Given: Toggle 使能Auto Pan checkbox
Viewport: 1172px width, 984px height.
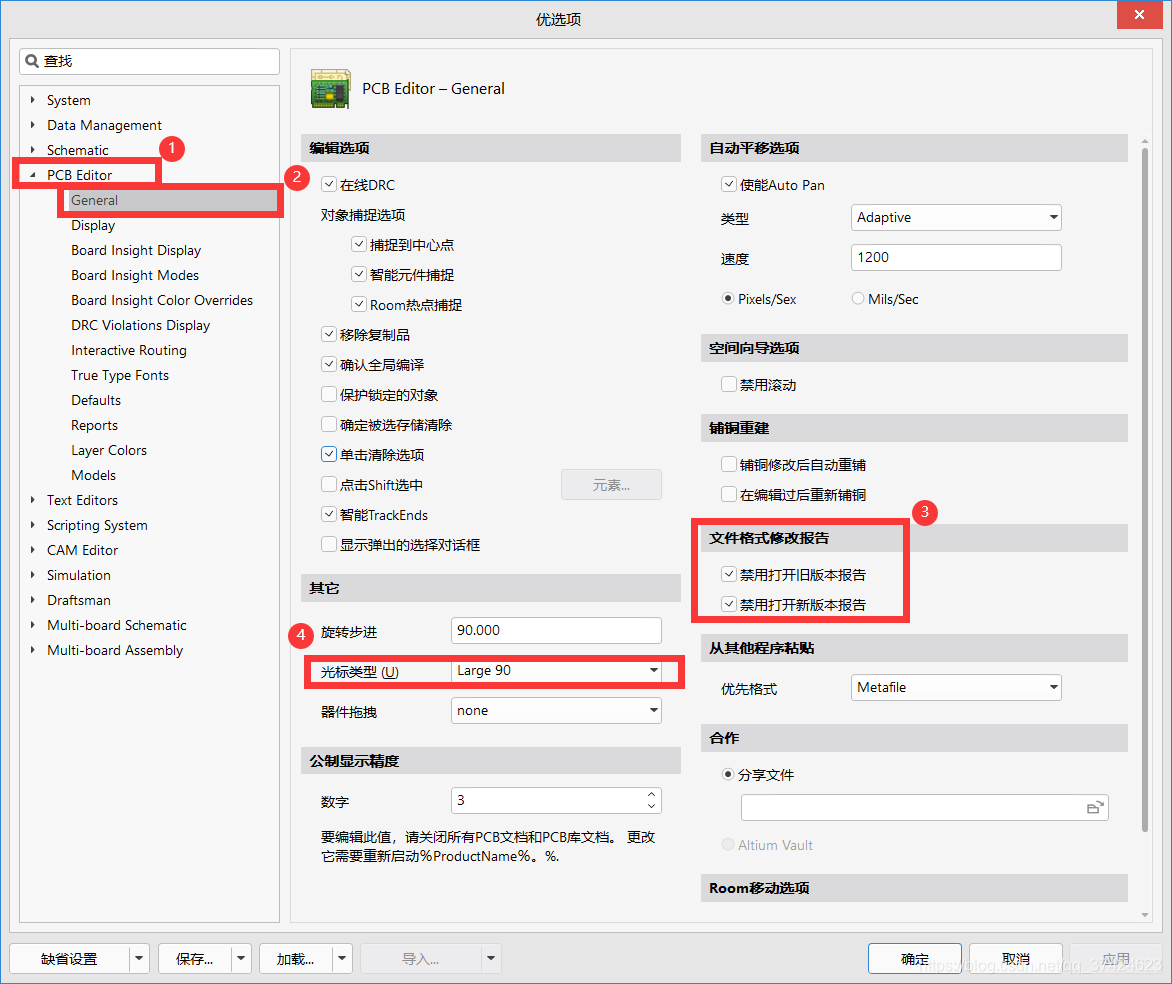Looking at the screenshot, I should tap(729, 184).
